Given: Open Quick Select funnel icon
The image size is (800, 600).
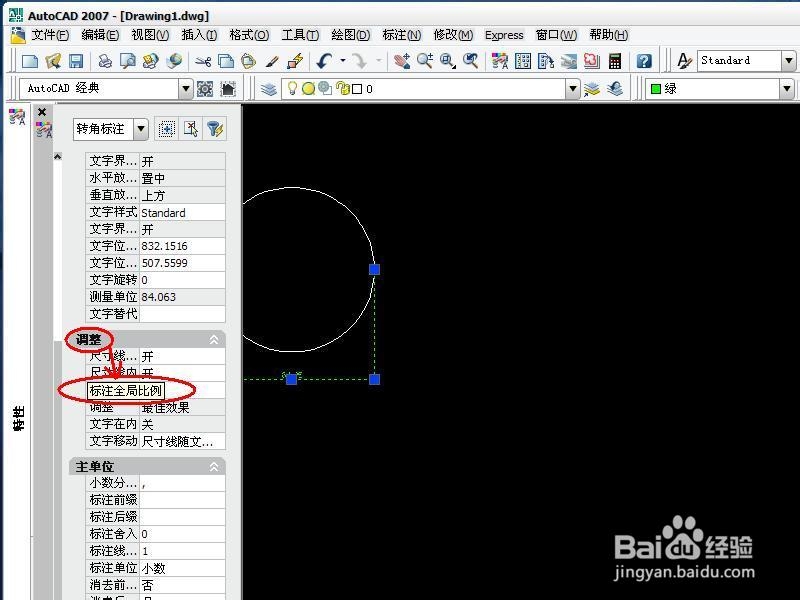Looking at the screenshot, I should tap(215, 129).
